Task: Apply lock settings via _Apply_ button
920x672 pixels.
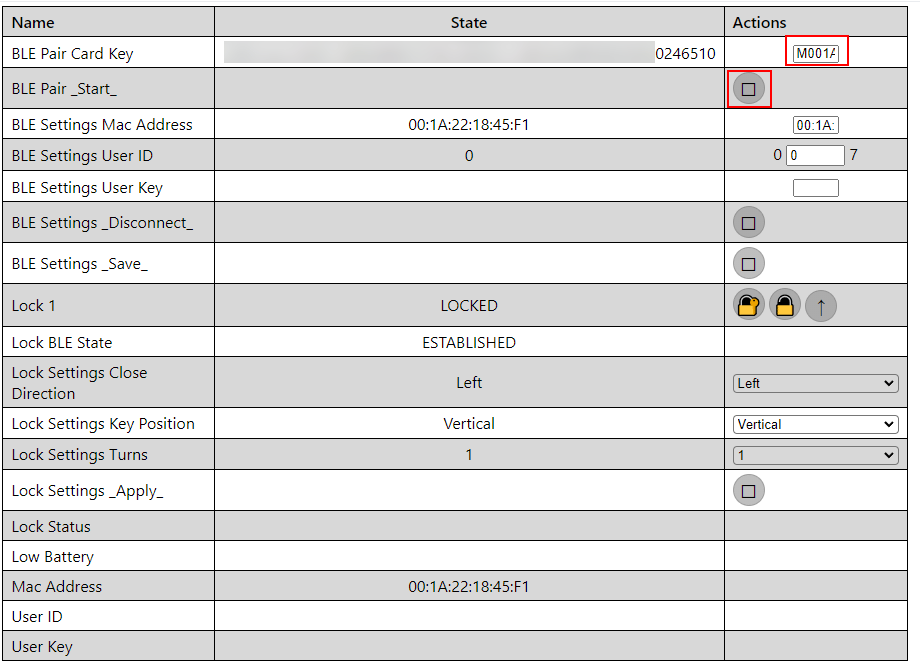Action: coord(749,491)
